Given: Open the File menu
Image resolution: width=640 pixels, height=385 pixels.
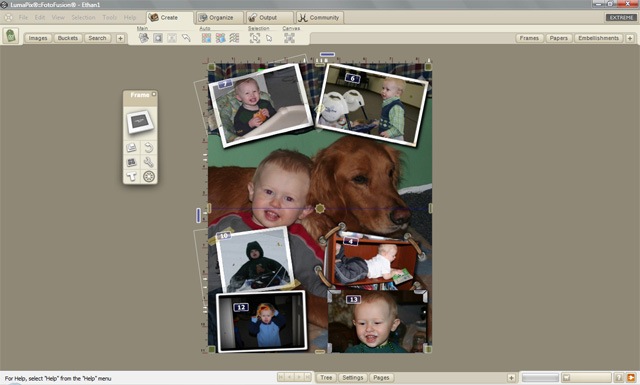Looking at the screenshot, I should tap(23, 18).
